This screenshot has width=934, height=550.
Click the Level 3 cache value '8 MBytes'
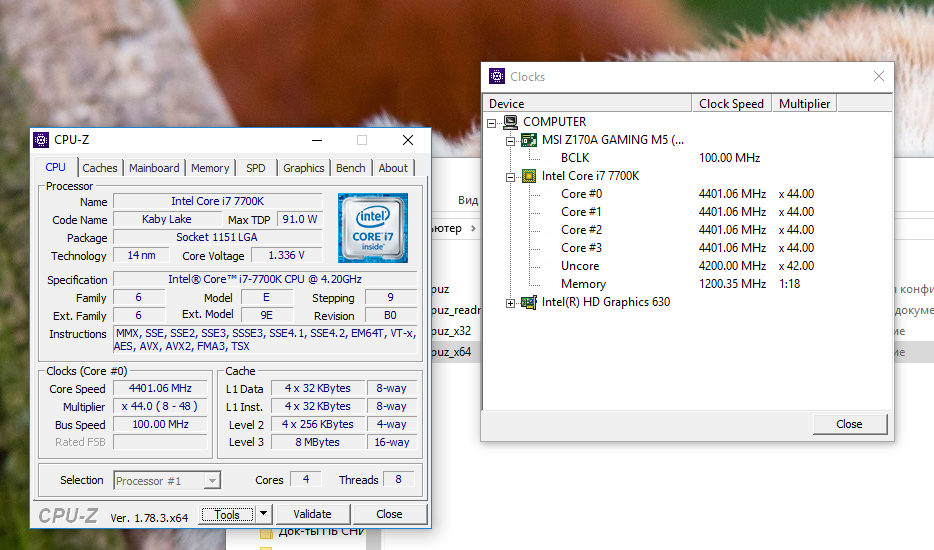[317, 442]
